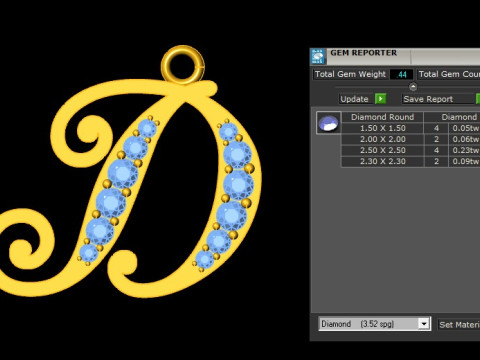
Task: Click quantity cell of 2.50 X 2.50 row
Action: click(436, 150)
